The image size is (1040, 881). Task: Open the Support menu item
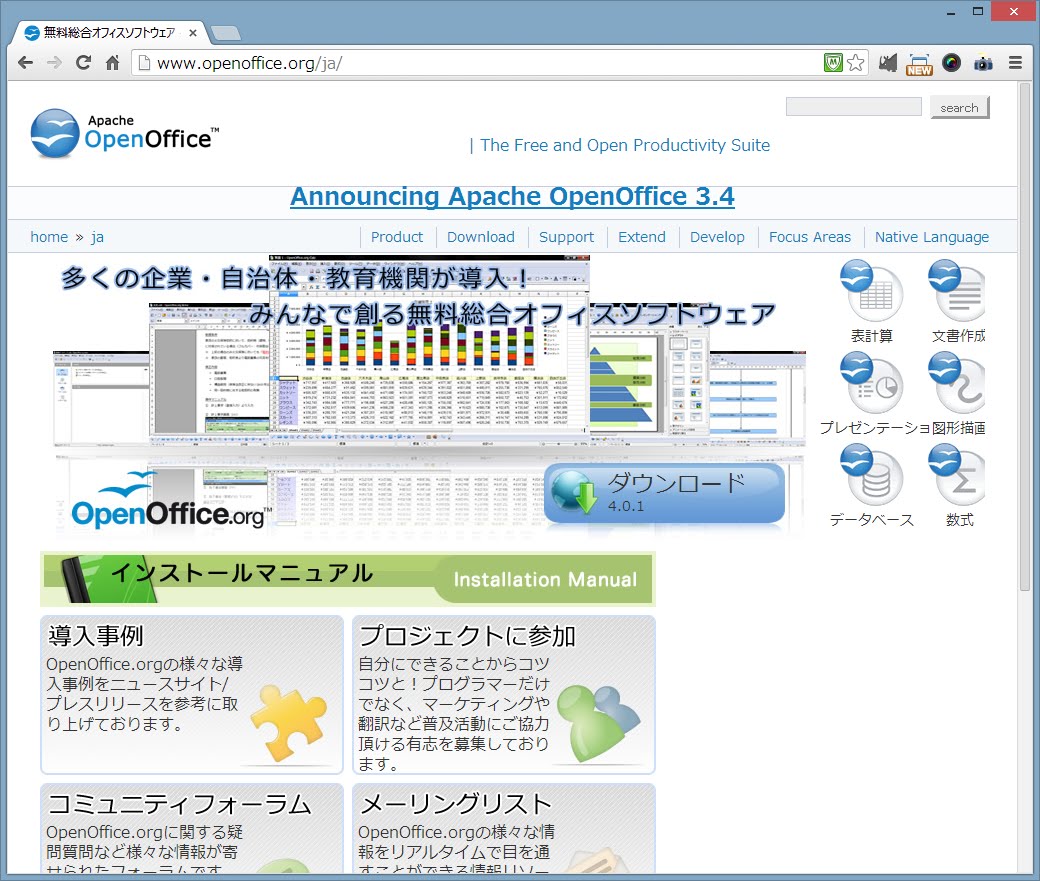pos(566,237)
